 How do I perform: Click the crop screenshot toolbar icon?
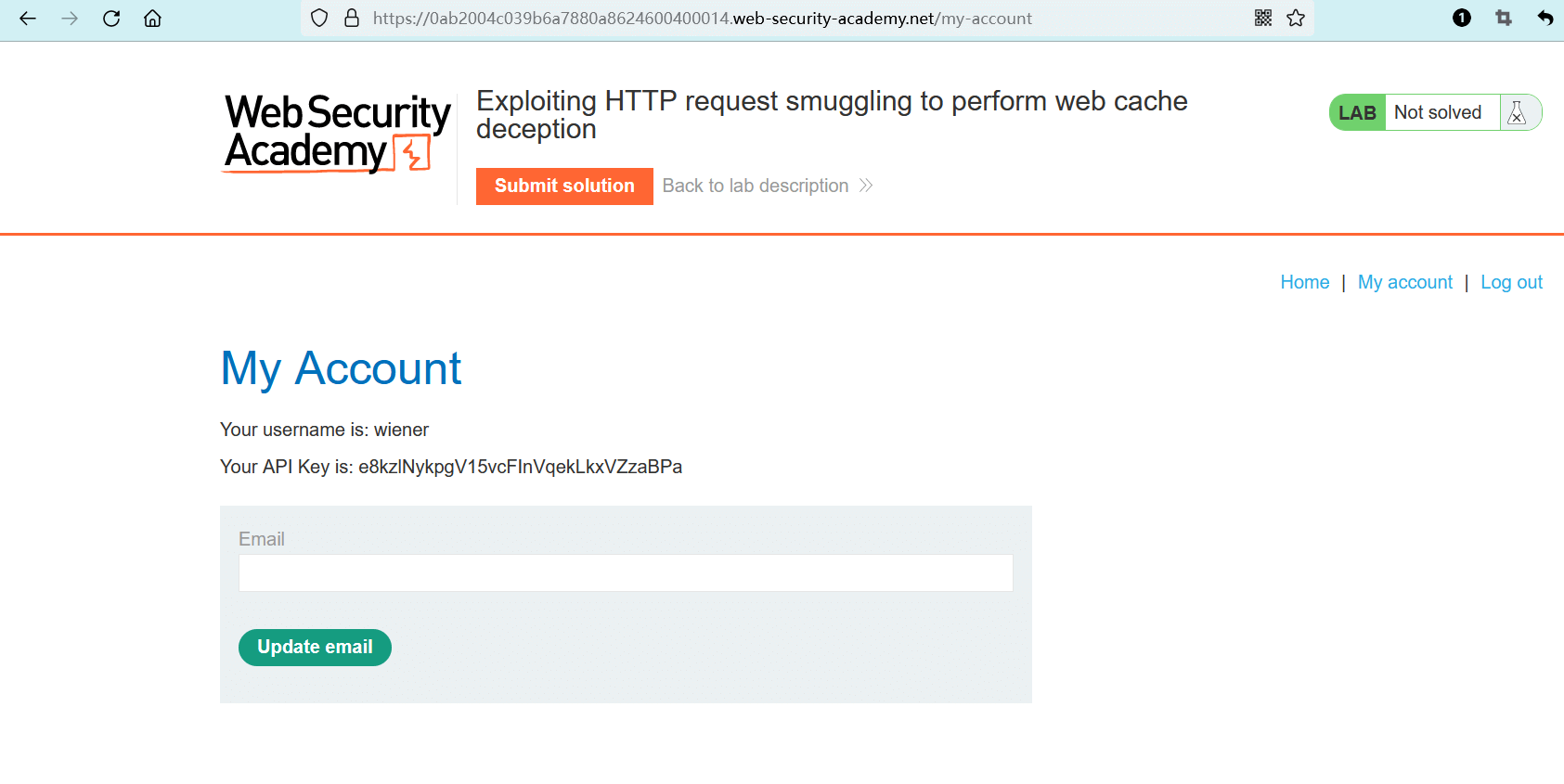pos(1504,19)
